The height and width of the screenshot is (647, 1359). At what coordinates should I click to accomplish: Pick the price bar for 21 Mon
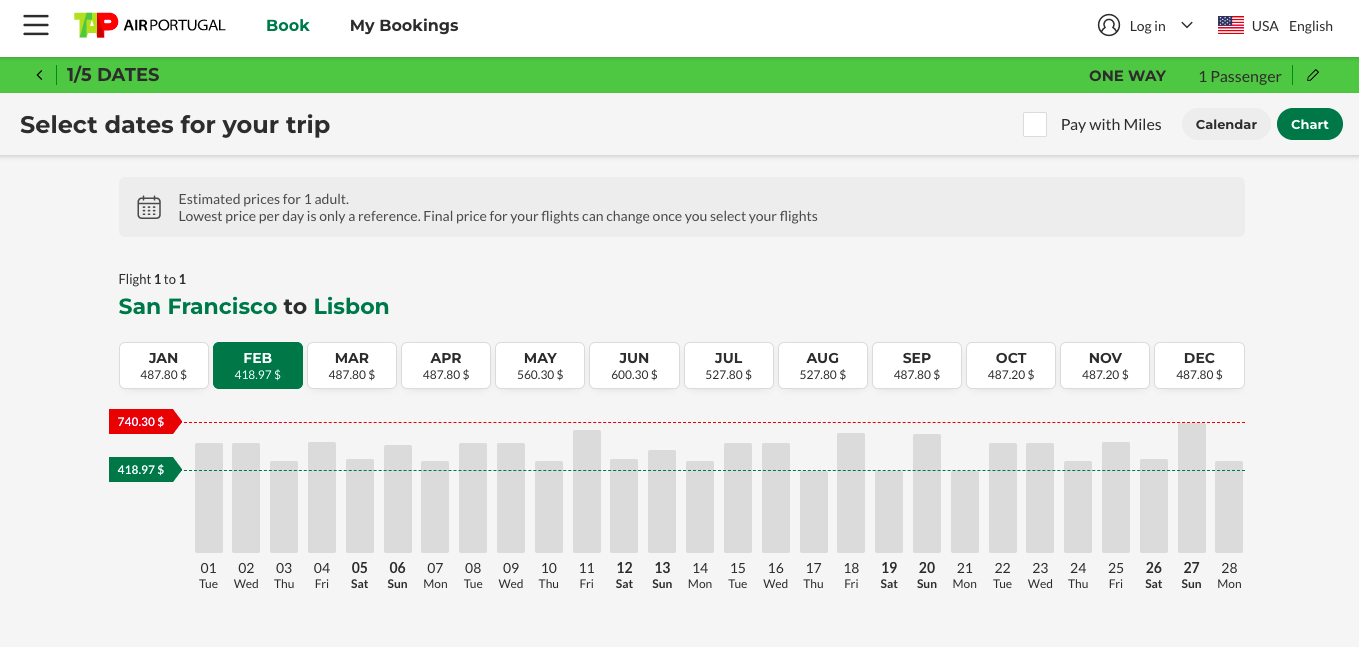tap(965, 512)
